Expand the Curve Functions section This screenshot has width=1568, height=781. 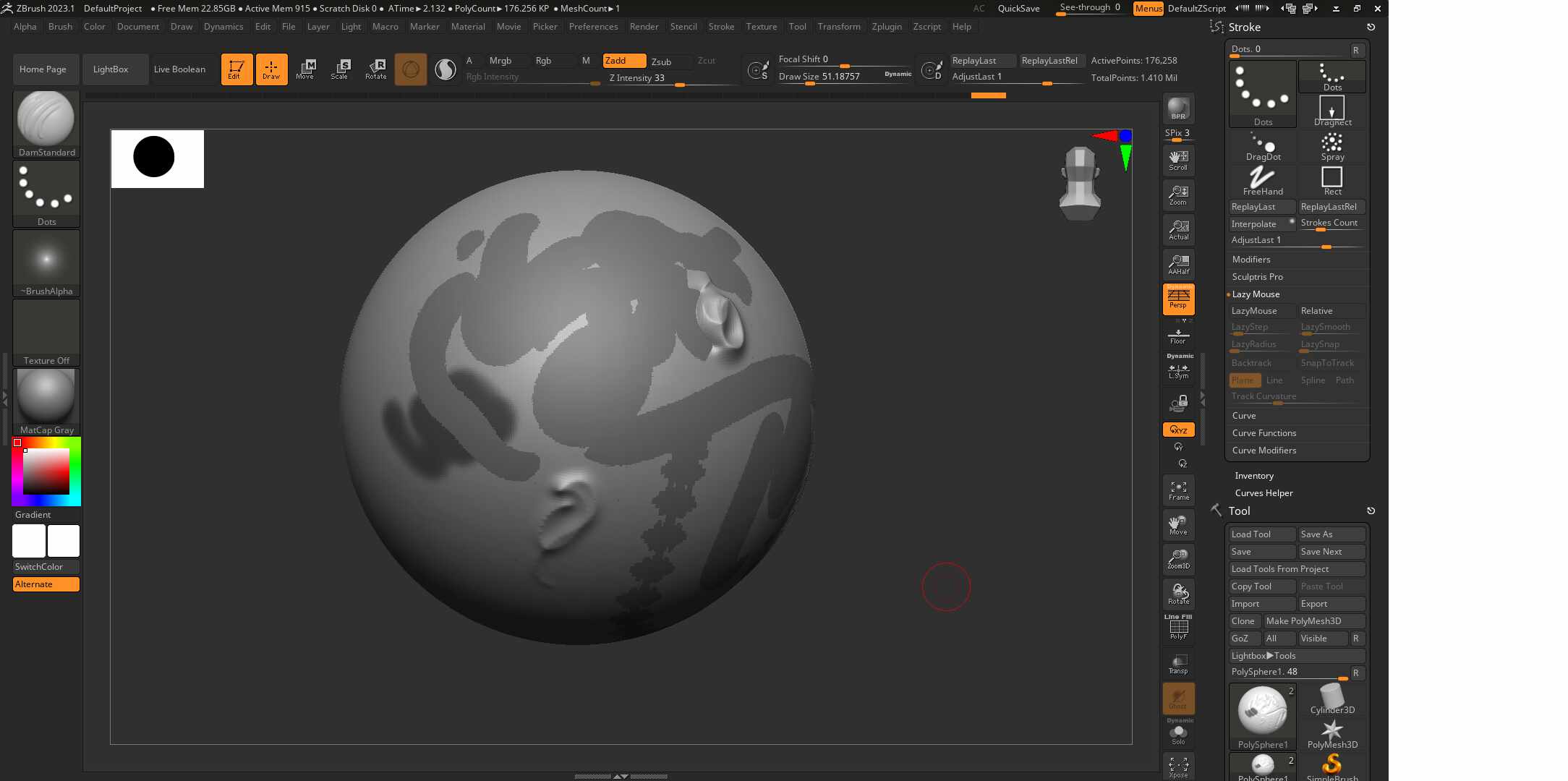[1264, 433]
